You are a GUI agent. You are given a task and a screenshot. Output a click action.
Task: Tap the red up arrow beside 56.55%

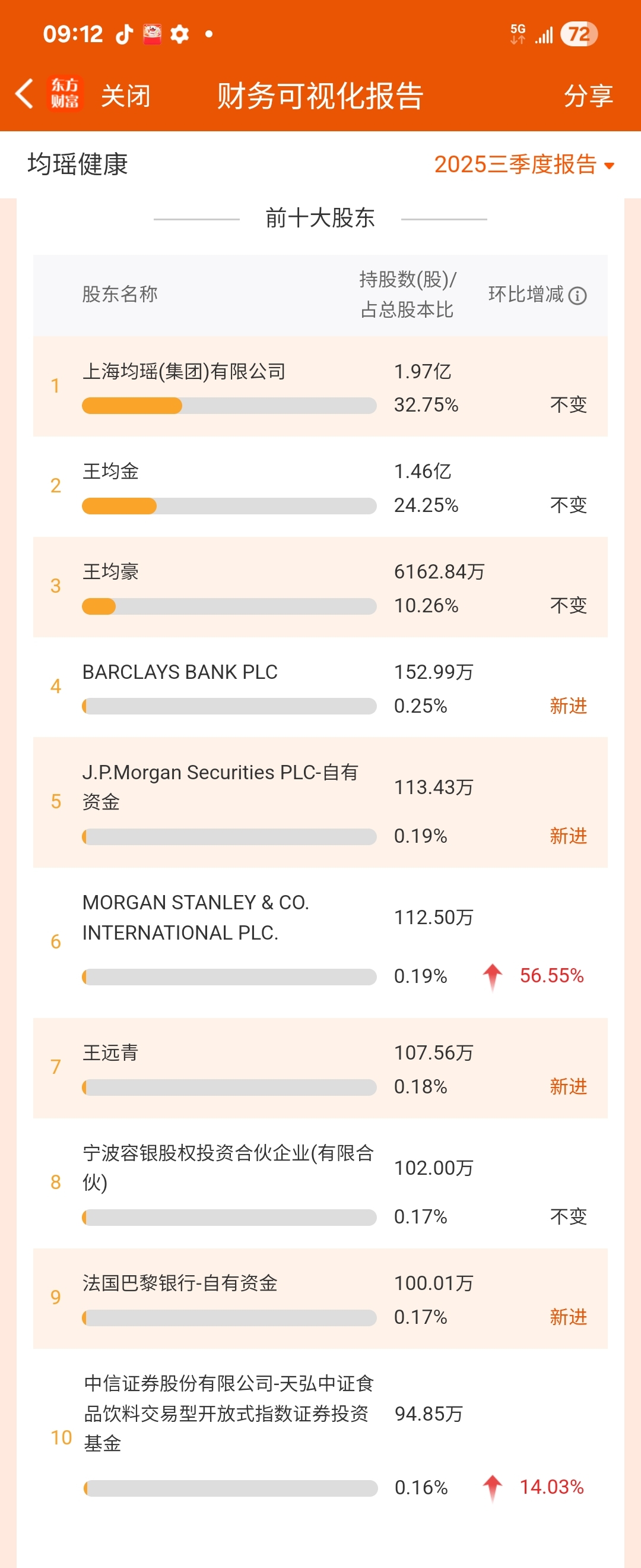coord(492,976)
